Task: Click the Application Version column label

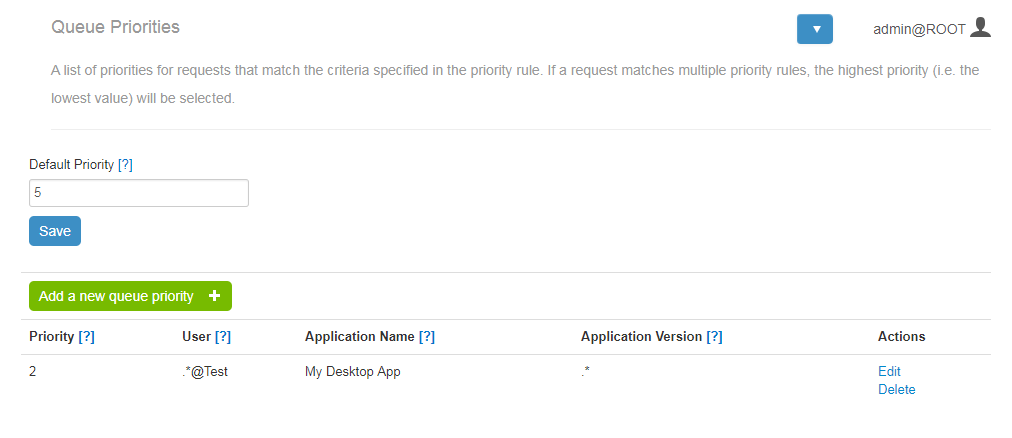Action: [x=642, y=337]
